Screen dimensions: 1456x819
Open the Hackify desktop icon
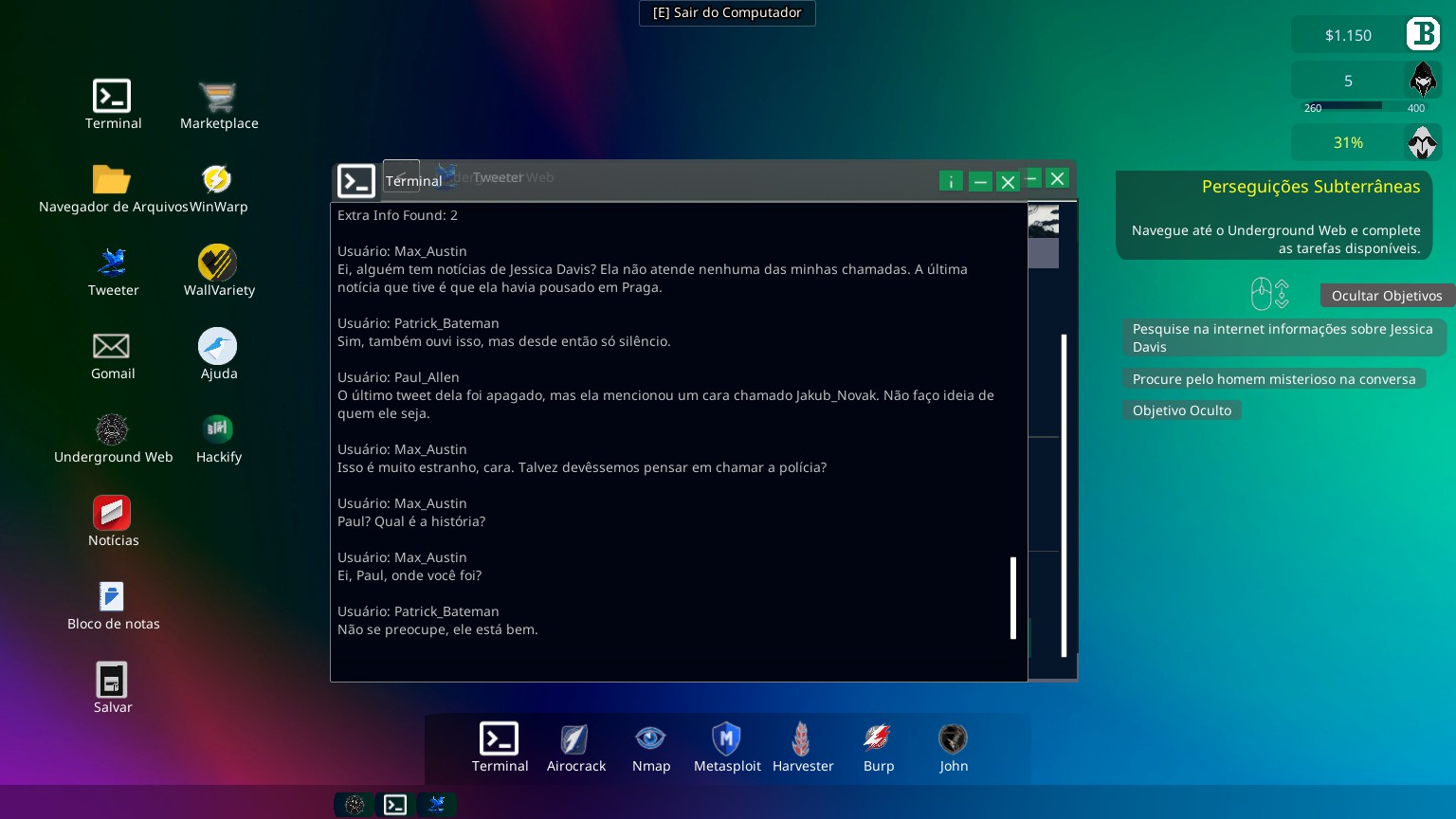pyautogui.click(x=218, y=429)
